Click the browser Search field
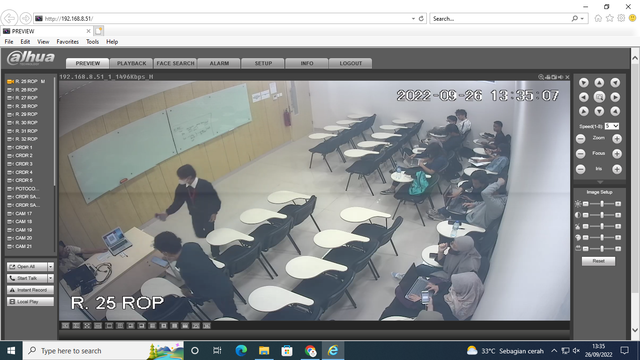 click(x=500, y=19)
